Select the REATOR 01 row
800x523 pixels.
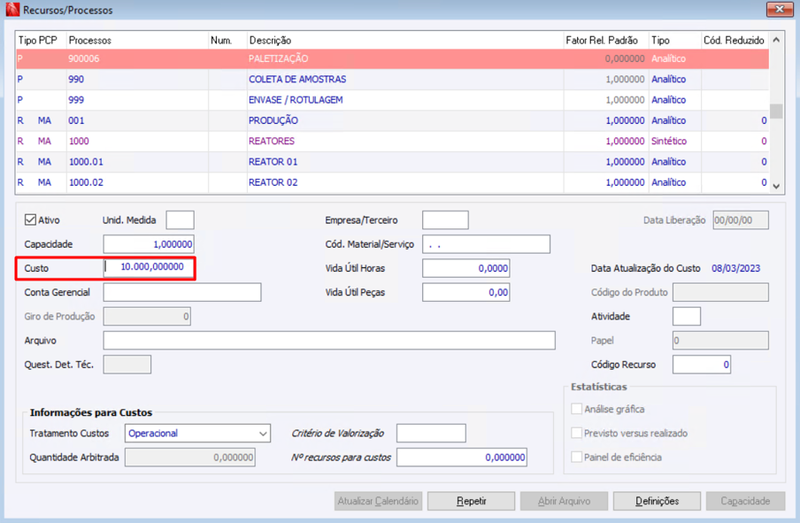[392, 162]
